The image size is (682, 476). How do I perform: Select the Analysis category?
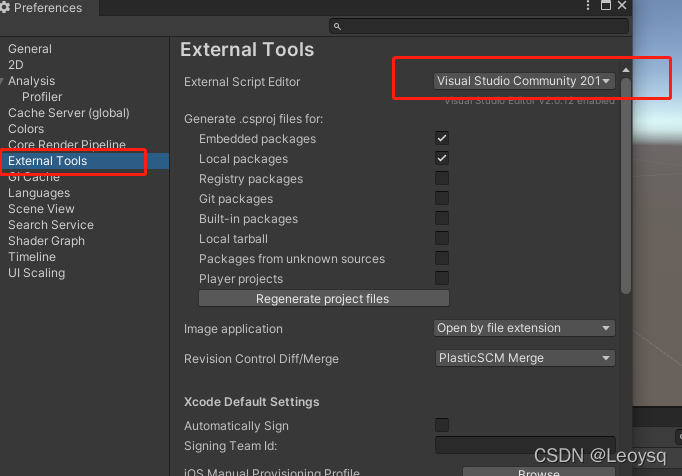pyautogui.click(x=31, y=81)
